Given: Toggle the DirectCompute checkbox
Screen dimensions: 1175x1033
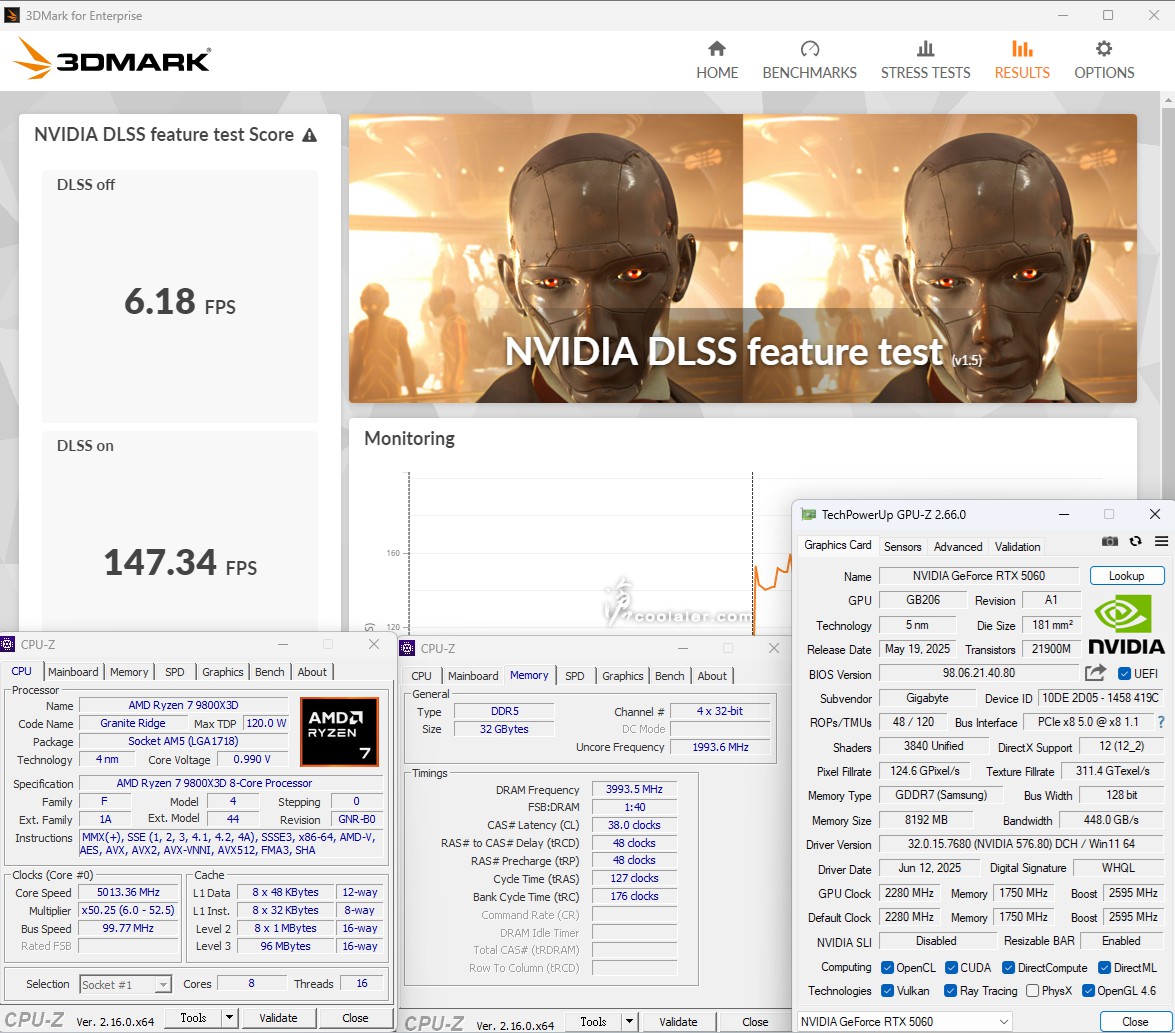Looking at the screenshot, I should 1009,967.
